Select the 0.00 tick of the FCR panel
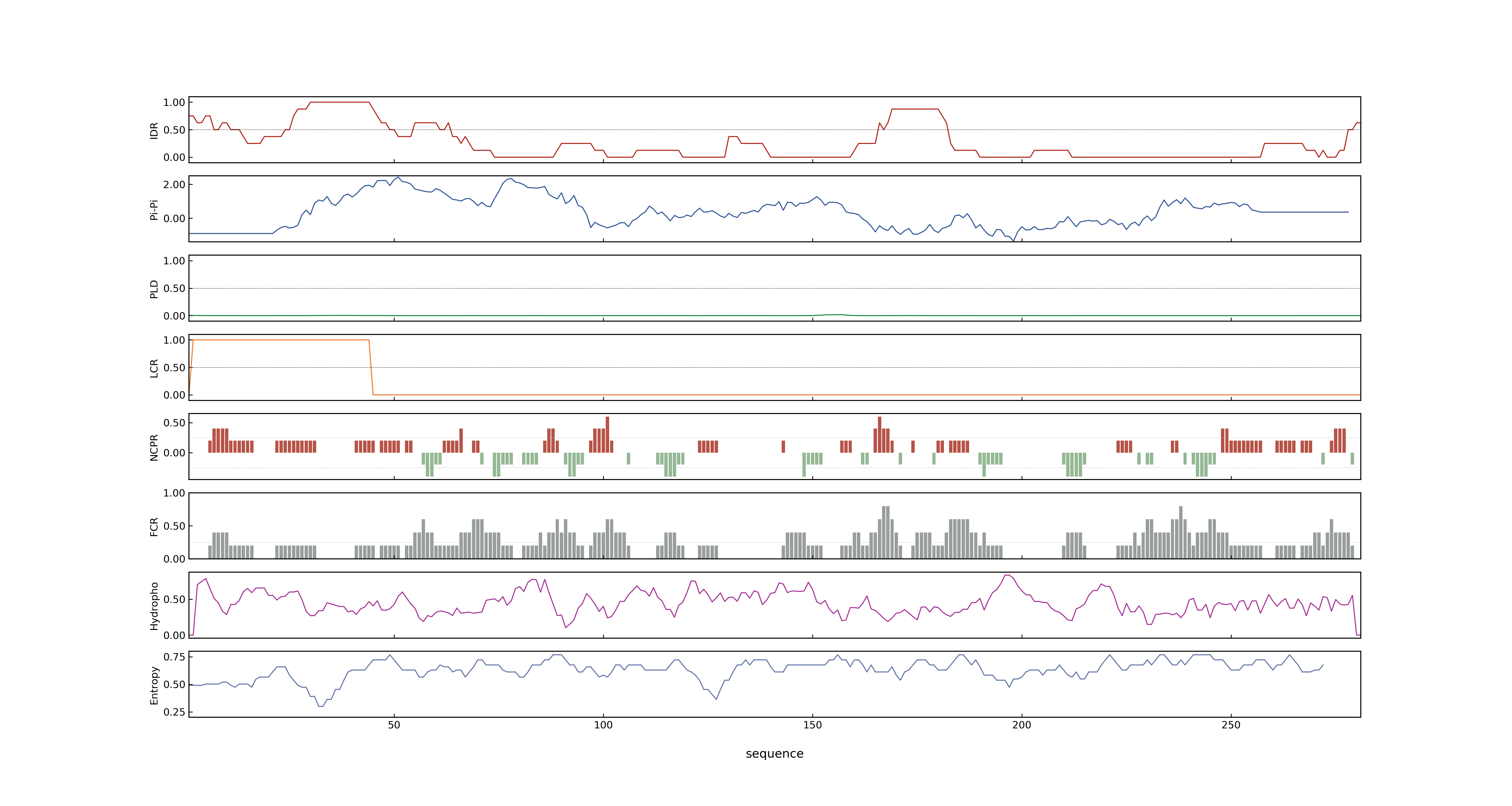 click(174, 559)
